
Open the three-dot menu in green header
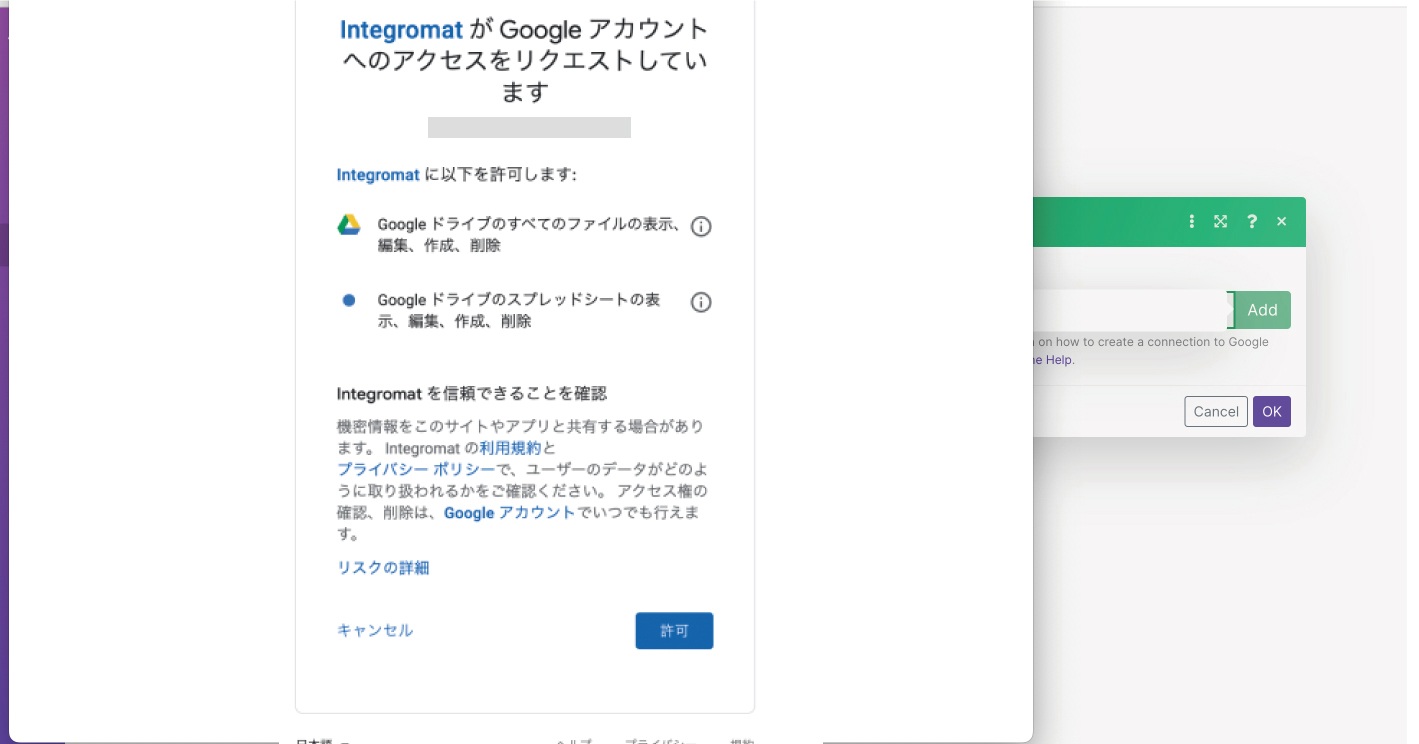pos(1191,222)
